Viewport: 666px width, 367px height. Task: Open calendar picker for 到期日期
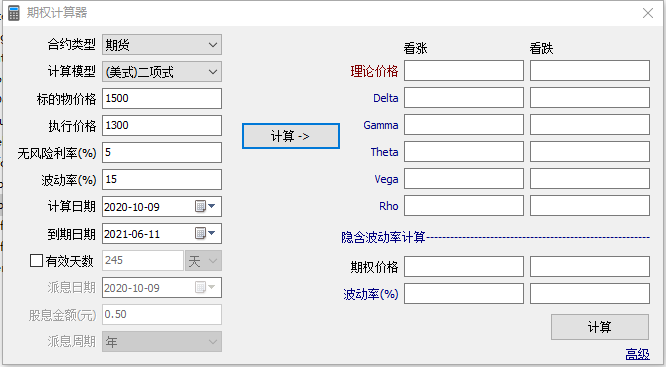[206, 233]
